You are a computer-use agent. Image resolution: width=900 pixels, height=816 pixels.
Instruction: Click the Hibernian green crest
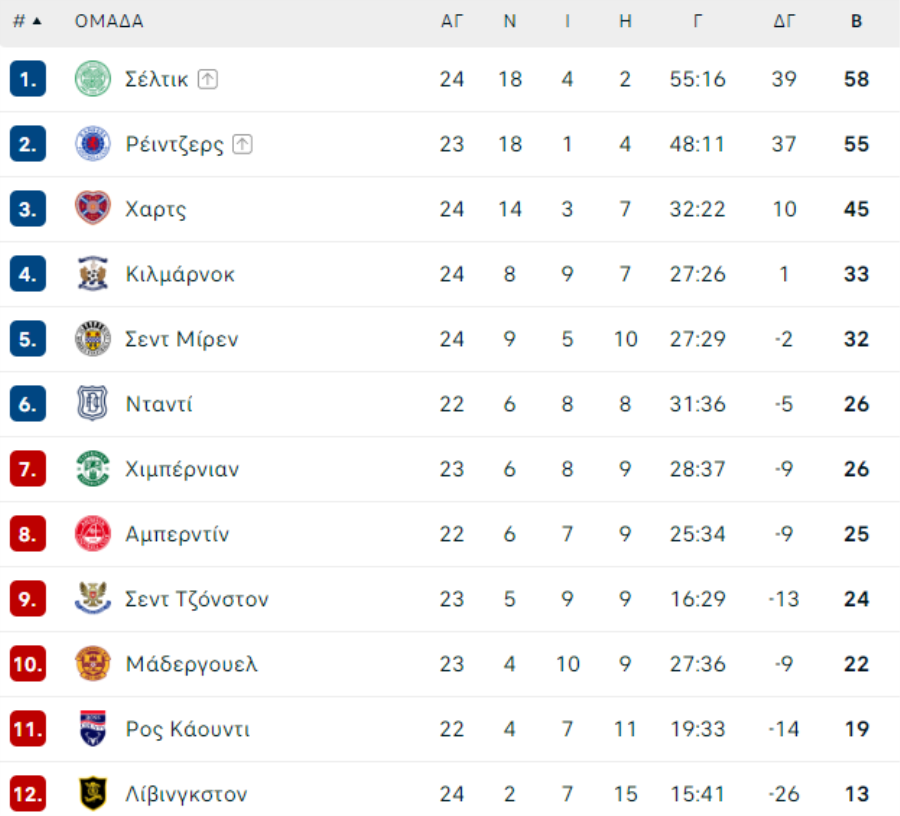tap(92, 469)
